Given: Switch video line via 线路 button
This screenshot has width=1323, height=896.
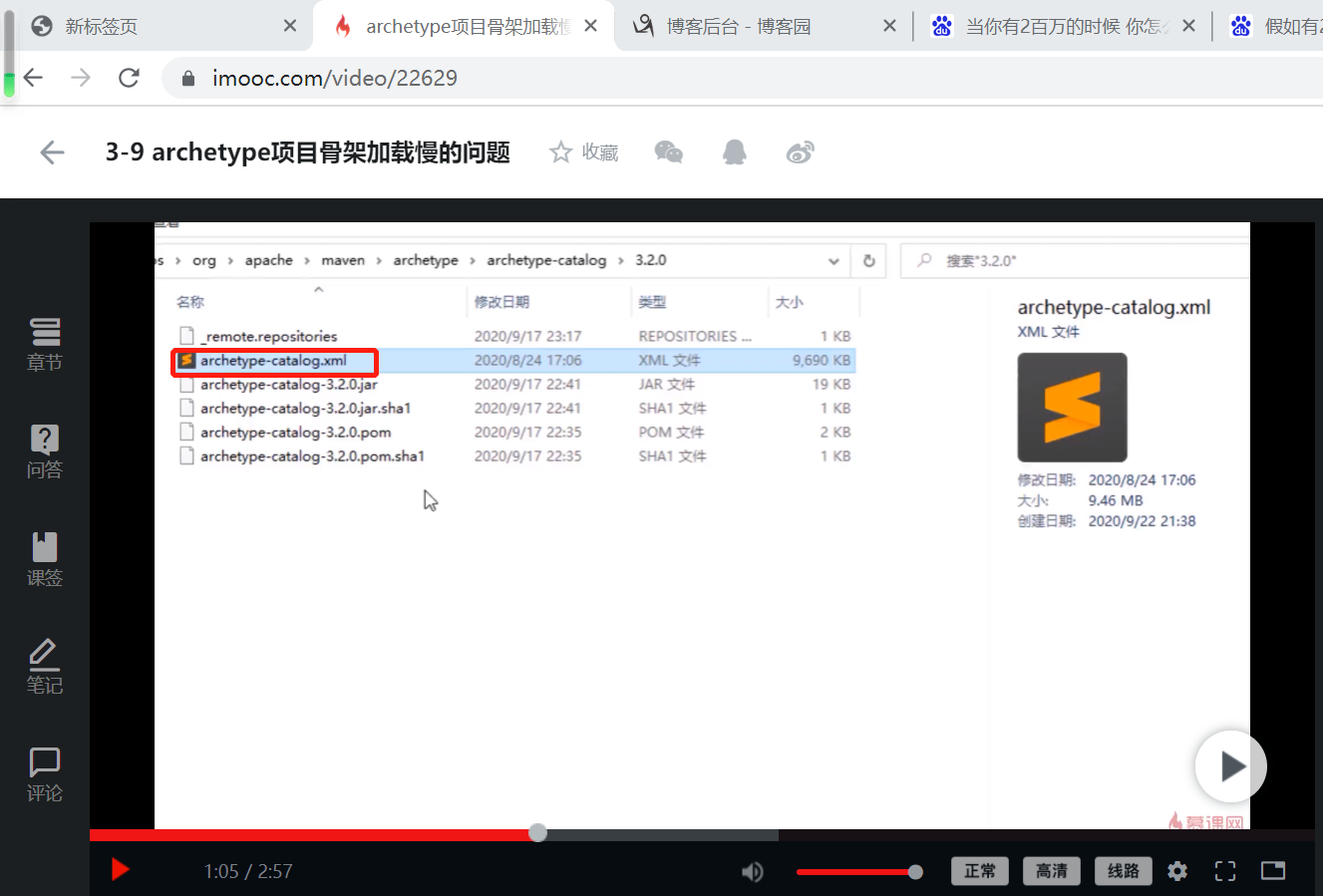Looking at the screenshot, I should [x=1124, y=871].
